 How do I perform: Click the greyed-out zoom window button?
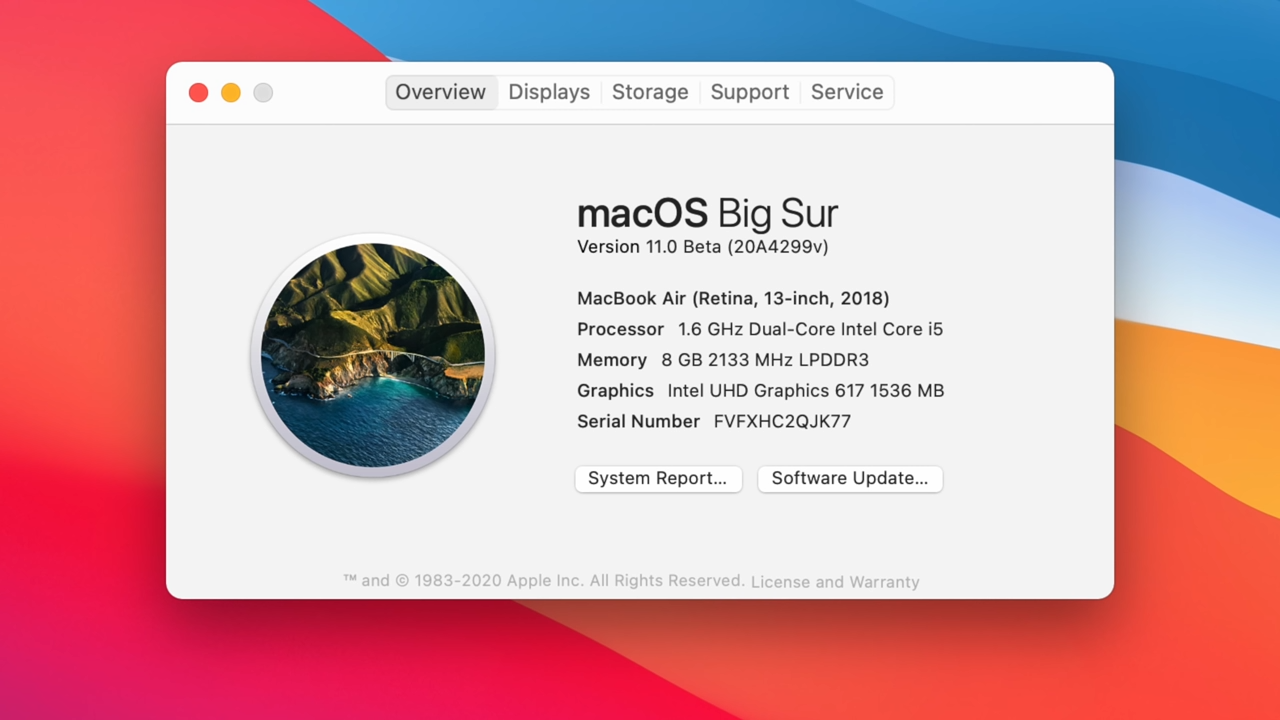[x=263, y=93]
